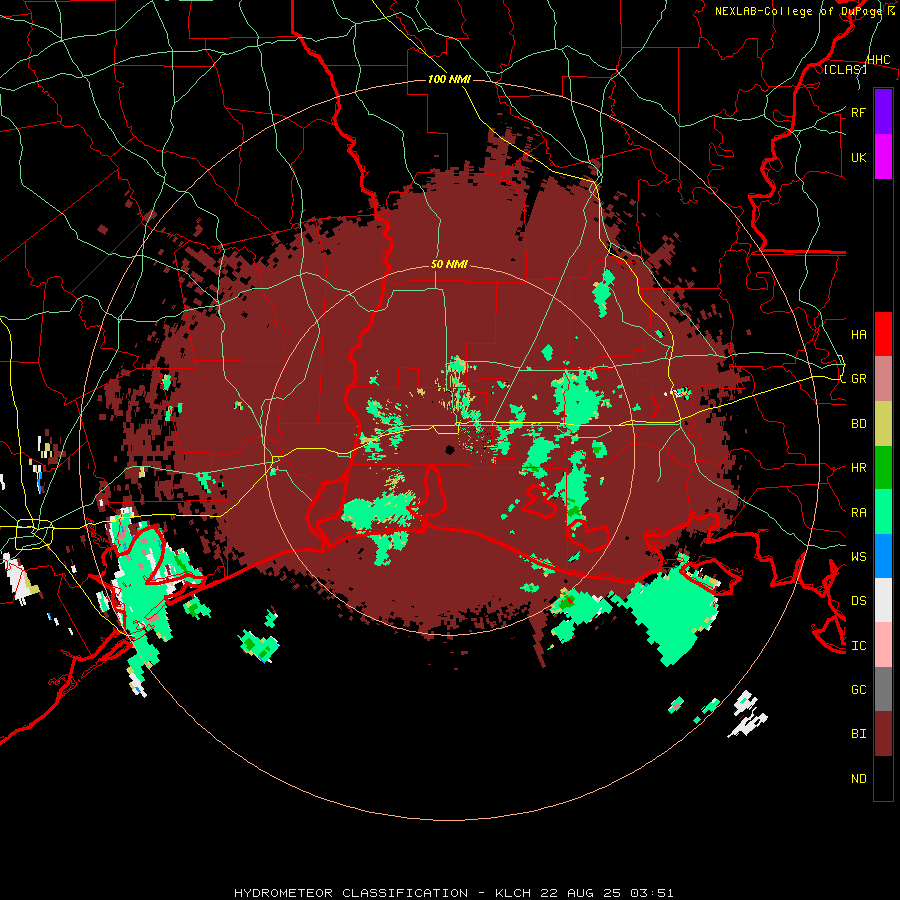The image size is (900, 900).
Task: Click the "50 NMI" range ring label
Action: tap(449, 264)
